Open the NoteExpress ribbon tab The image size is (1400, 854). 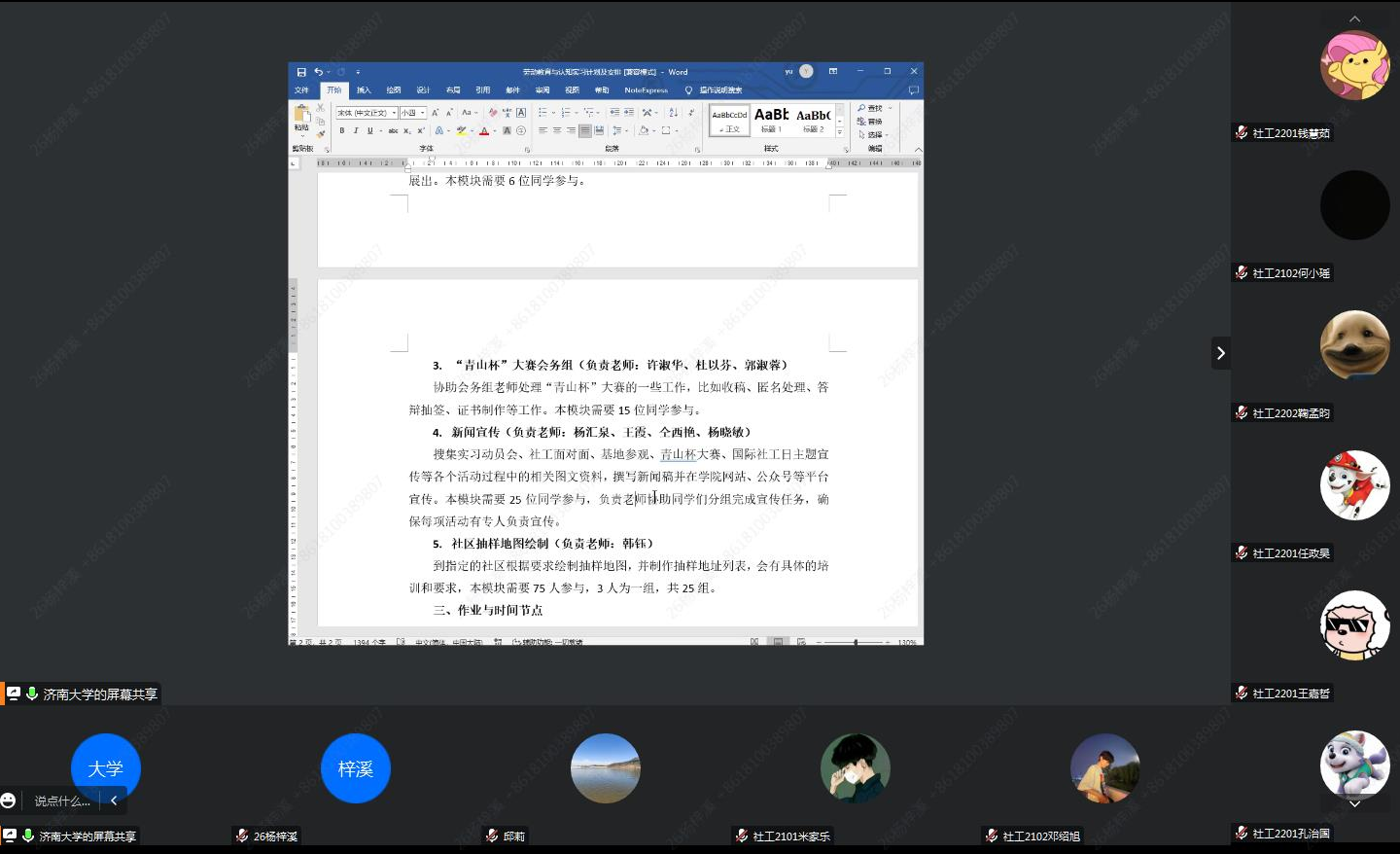[x=646, y=90]
